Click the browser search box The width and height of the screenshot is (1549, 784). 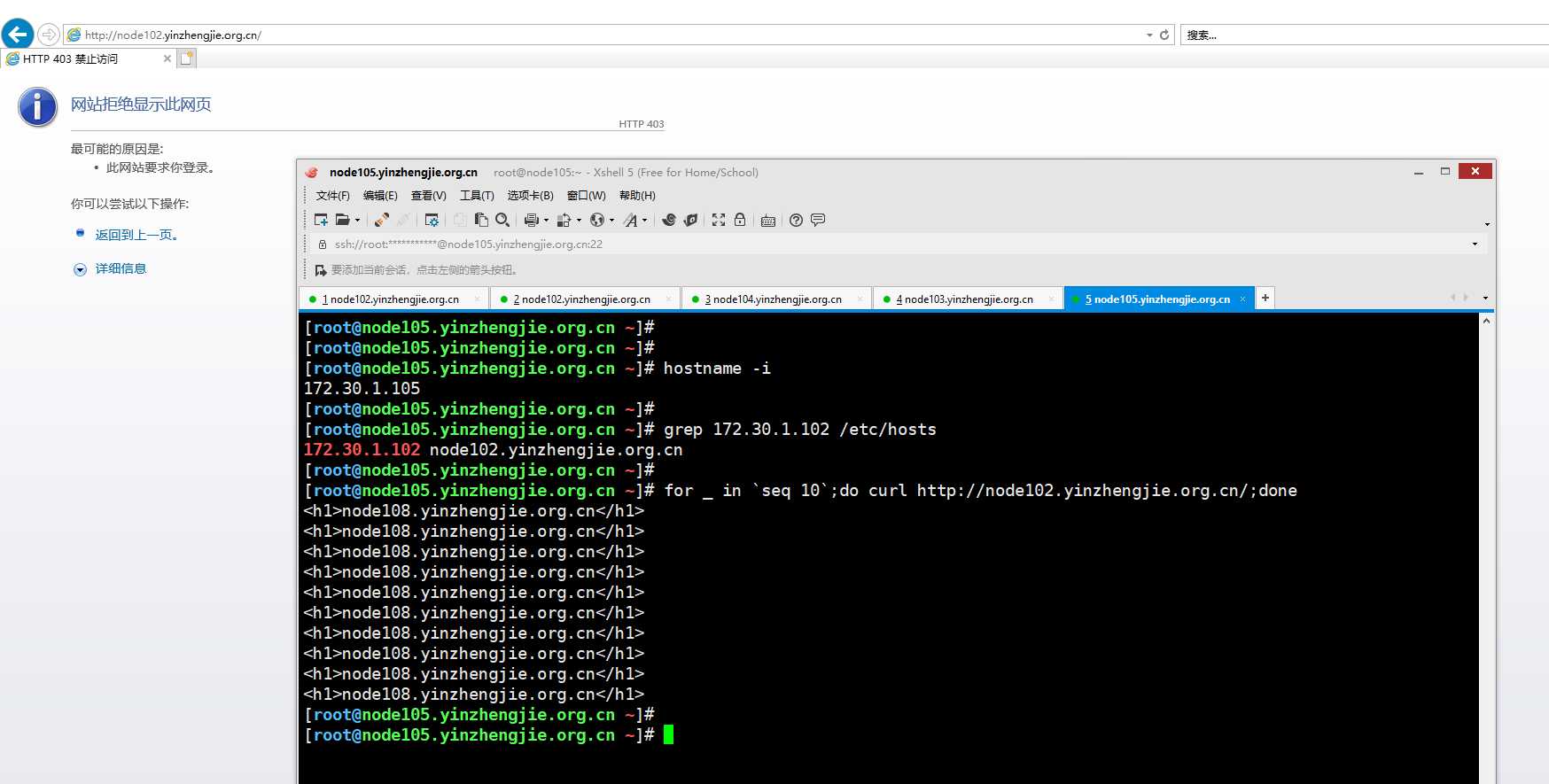click(1365, 35)
